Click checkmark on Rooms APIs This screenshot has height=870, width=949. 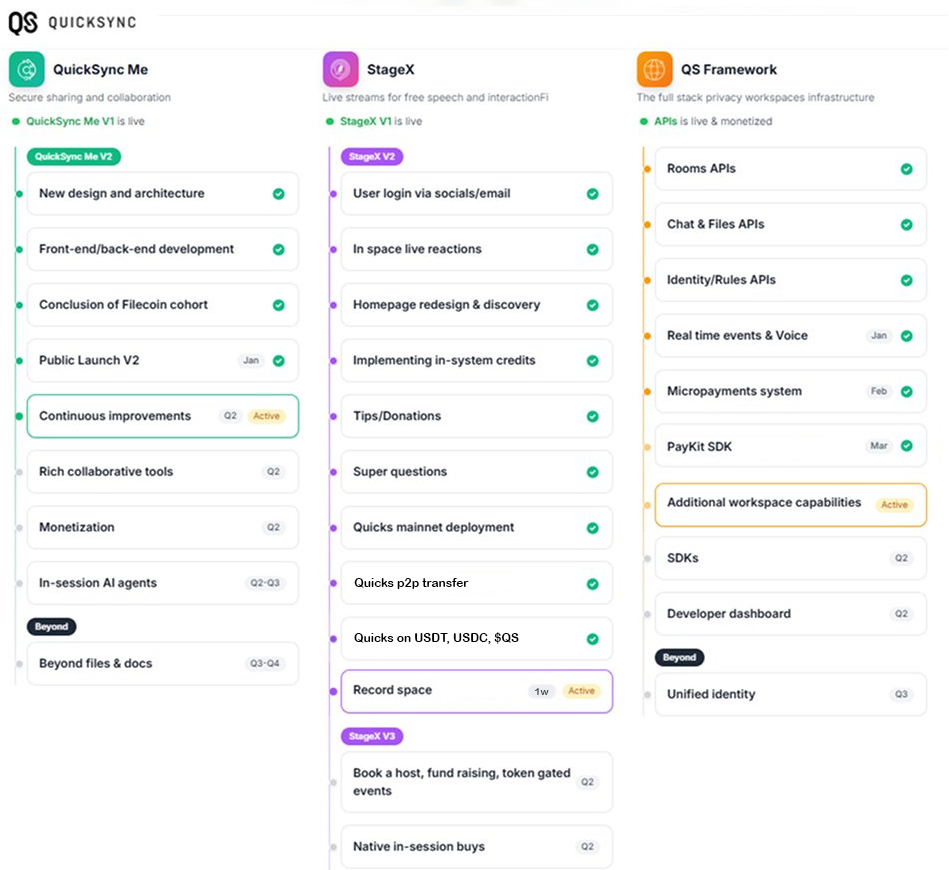907,169
